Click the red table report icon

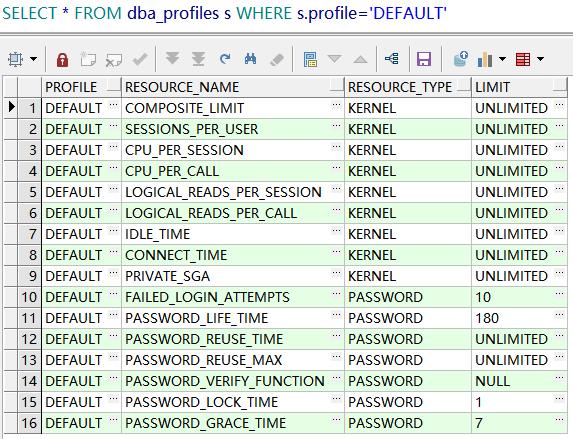tap(523, 59)
